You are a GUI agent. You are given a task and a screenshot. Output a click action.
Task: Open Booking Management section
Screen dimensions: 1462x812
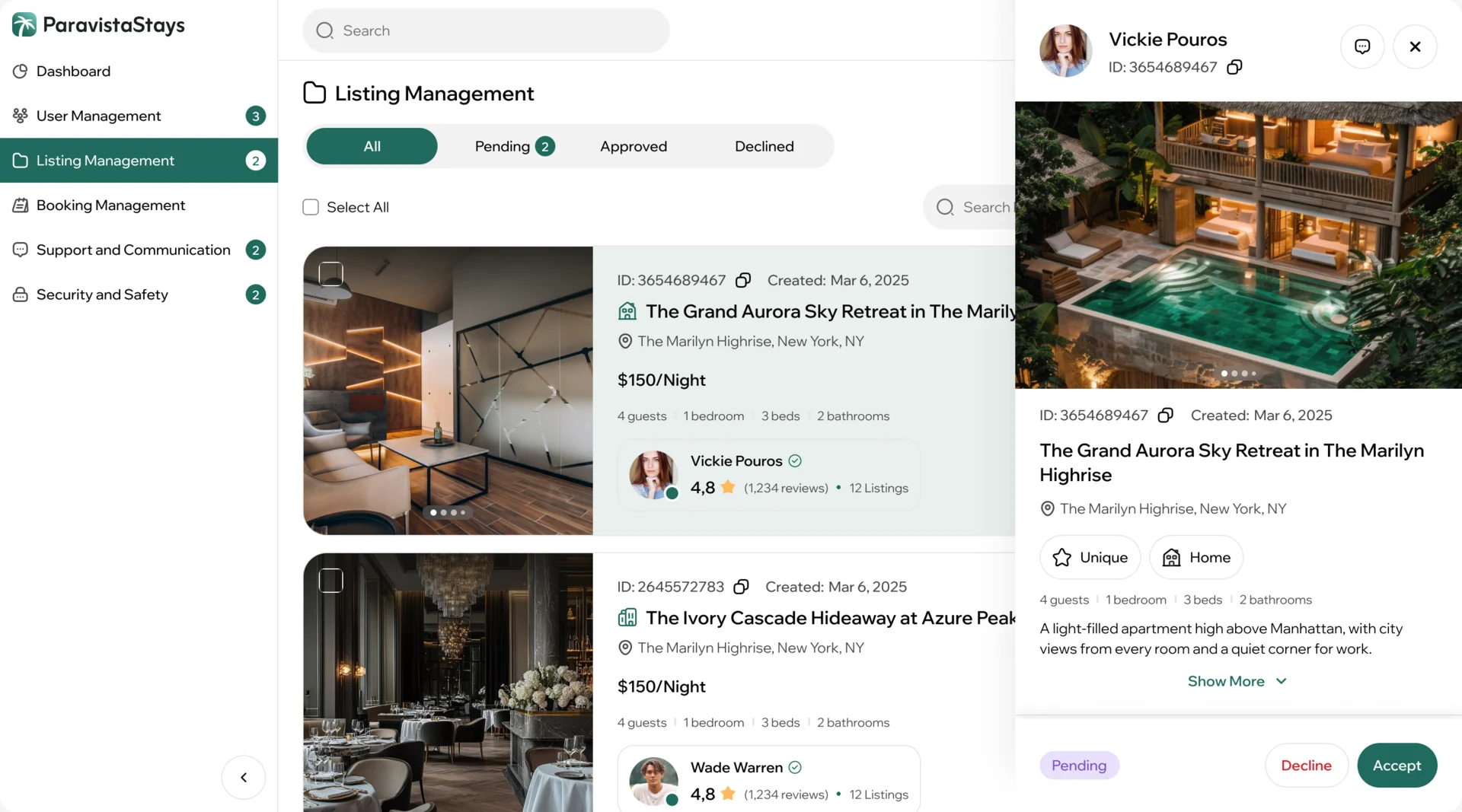[139, 205]
